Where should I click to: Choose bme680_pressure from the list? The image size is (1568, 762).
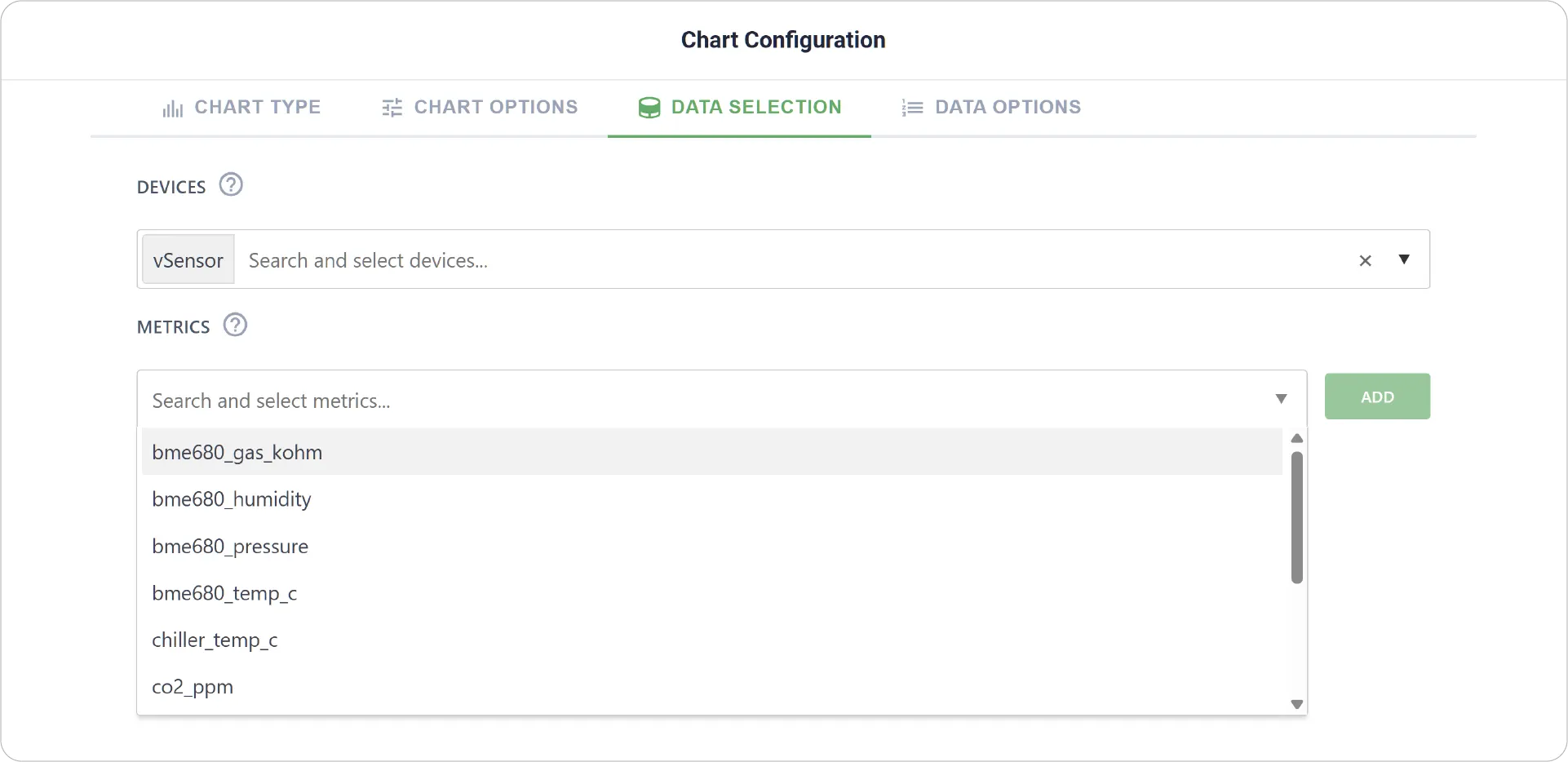click(x=711, y=546)
